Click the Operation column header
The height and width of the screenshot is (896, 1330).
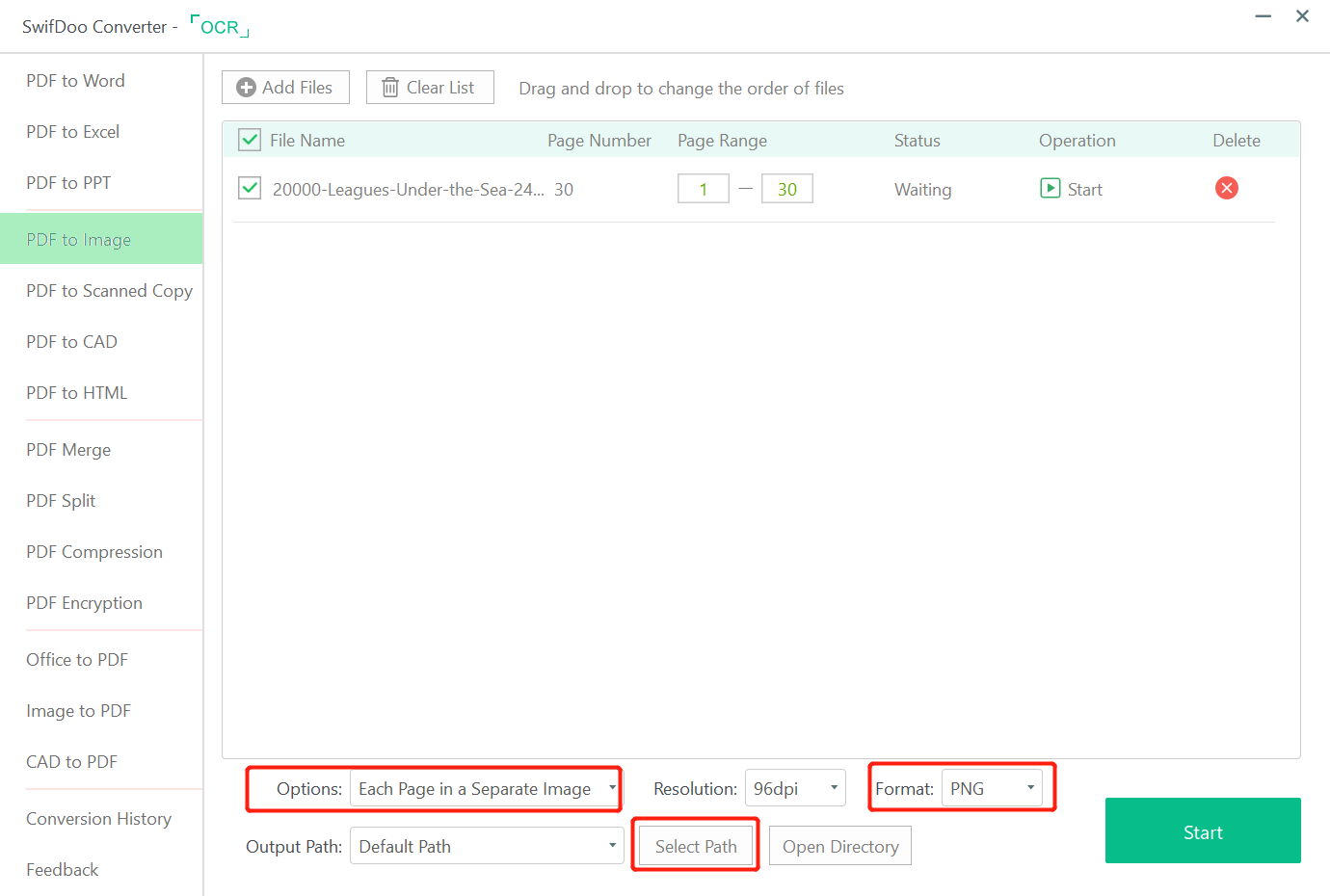point(1077,141)
